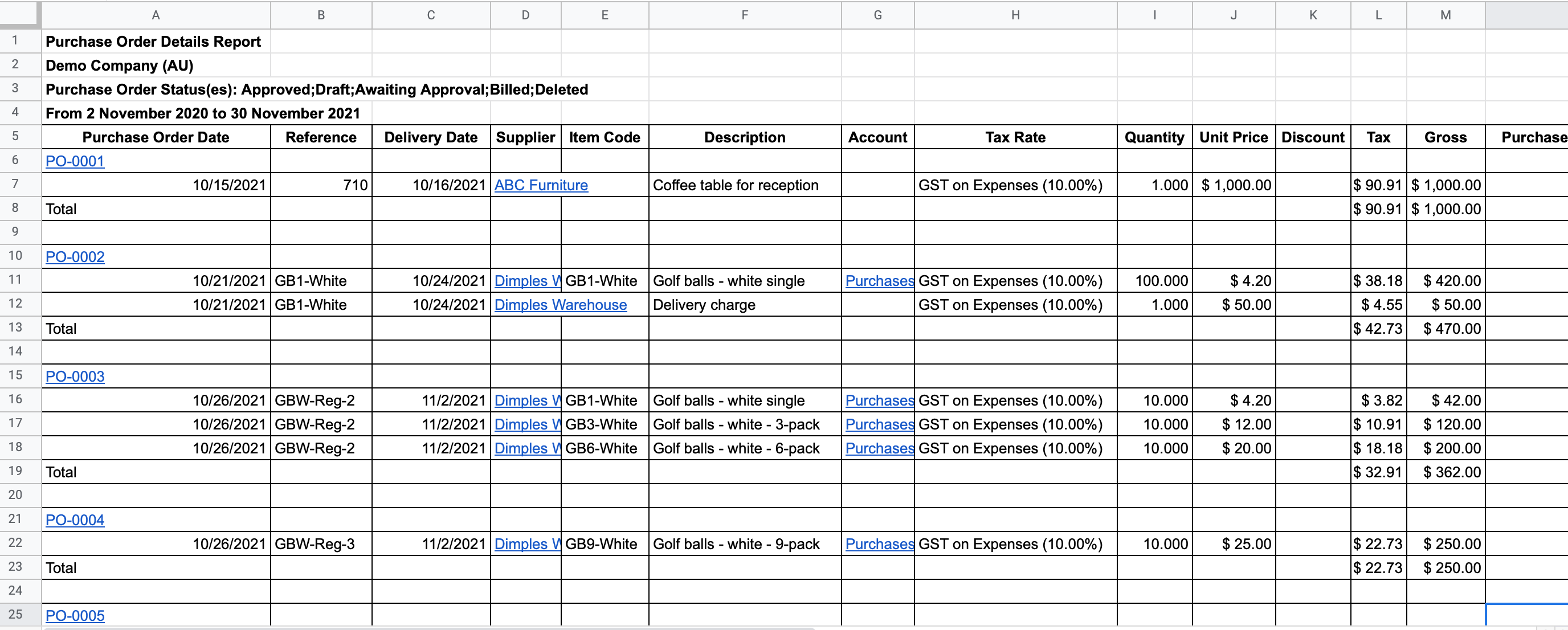This screenshot has width=1568, height=630.
Task: Select the 'Purchase Order Details Report' title cell
Action: pos(156,42)
